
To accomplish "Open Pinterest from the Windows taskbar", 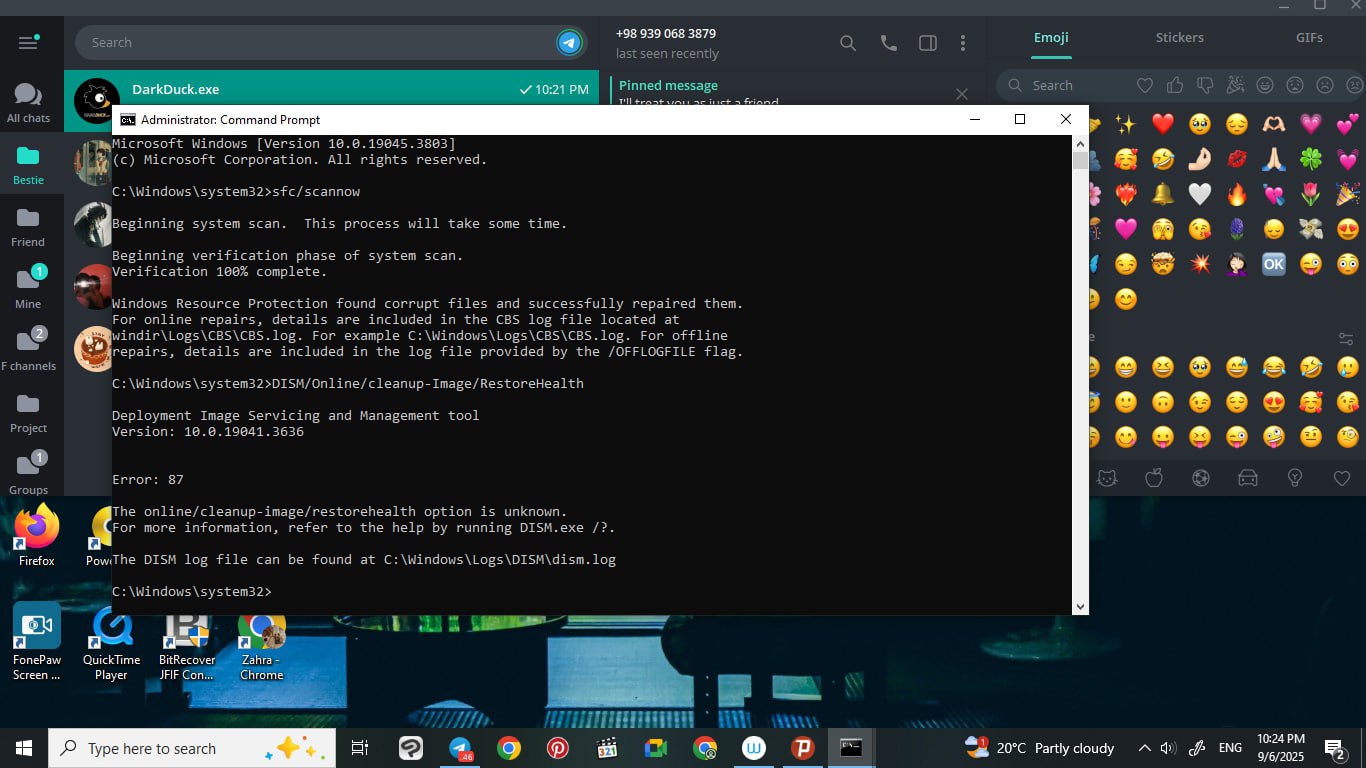I will (x=558, y=748).
